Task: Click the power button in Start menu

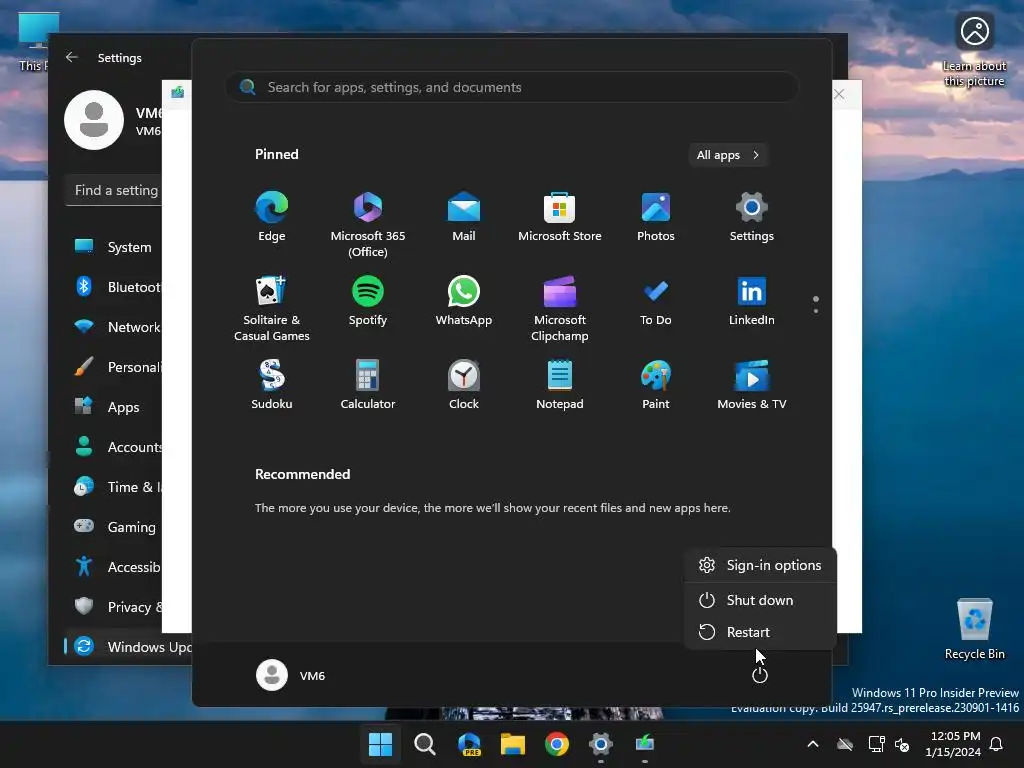Action: pyautogui.click(x=760, y=675)
